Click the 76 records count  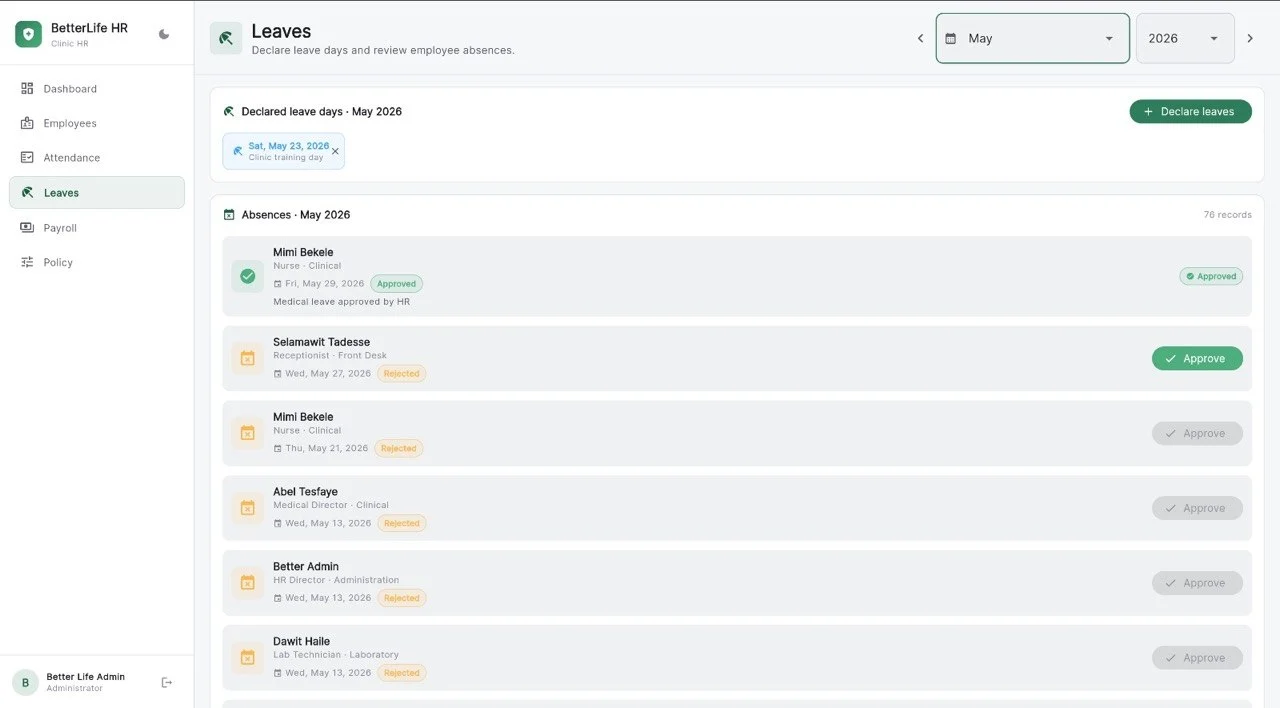[x=1227, y=215]
